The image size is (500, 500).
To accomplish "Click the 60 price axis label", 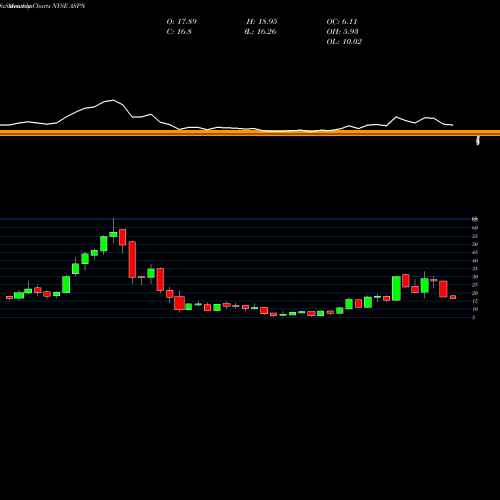I will 475,228.
